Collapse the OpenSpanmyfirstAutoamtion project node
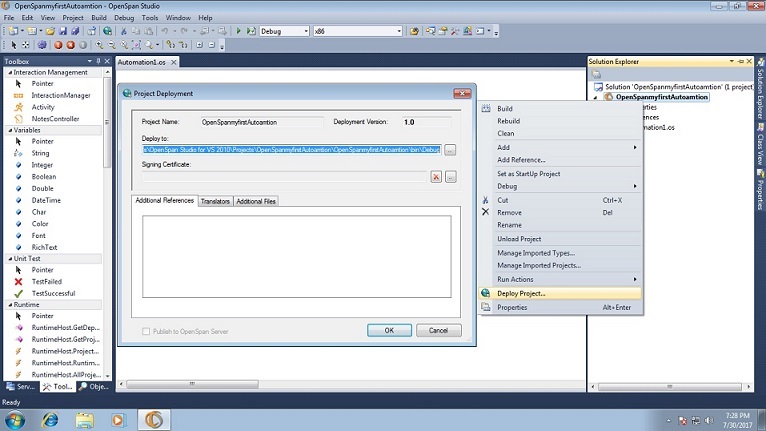Viewport: 766px width, 431px height. click(596, 97)
